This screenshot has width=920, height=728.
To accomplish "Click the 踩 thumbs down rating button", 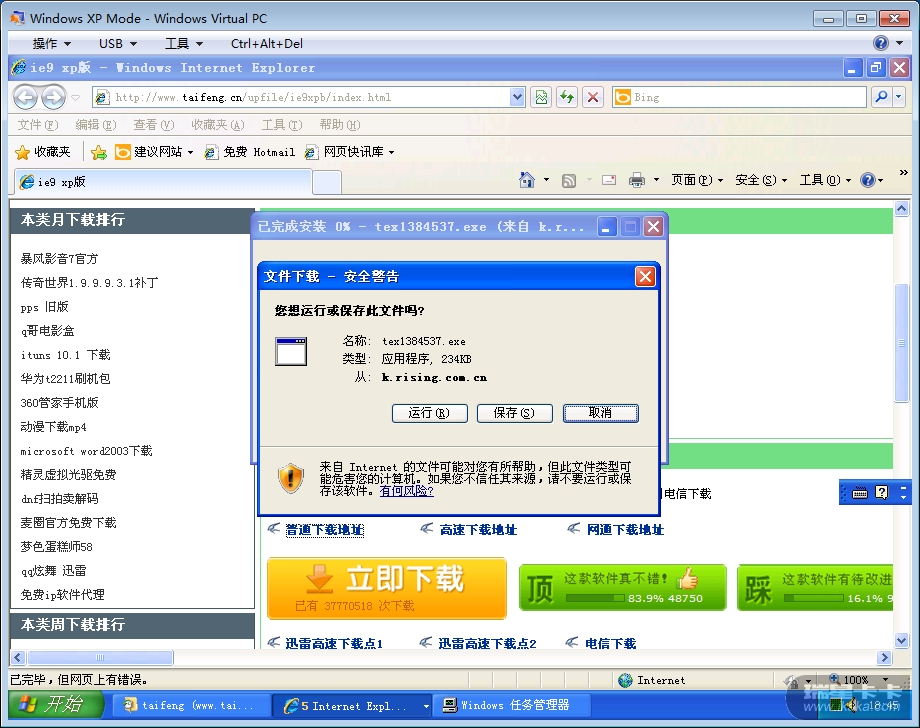I will [x=815, y=587].
